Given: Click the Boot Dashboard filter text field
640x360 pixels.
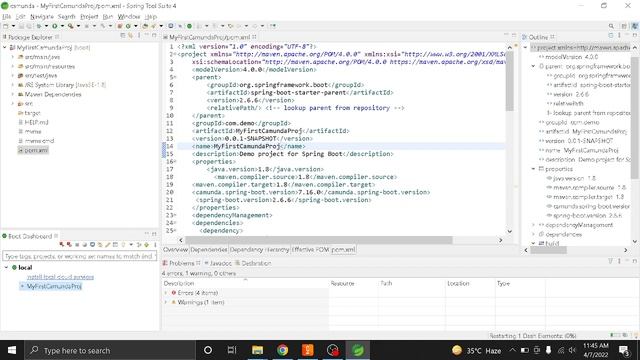Looking at the screenshot, I should coord(80,256).
